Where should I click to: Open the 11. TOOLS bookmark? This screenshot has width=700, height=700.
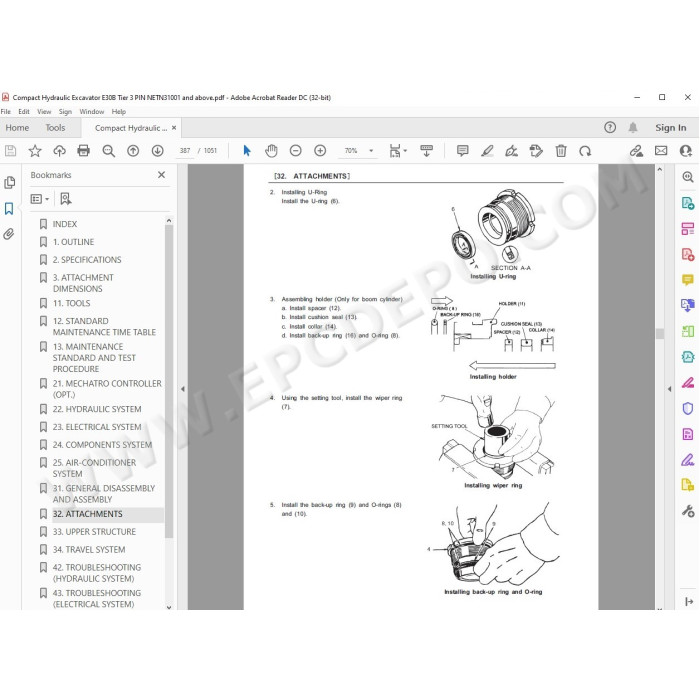[x=71, y=304]
